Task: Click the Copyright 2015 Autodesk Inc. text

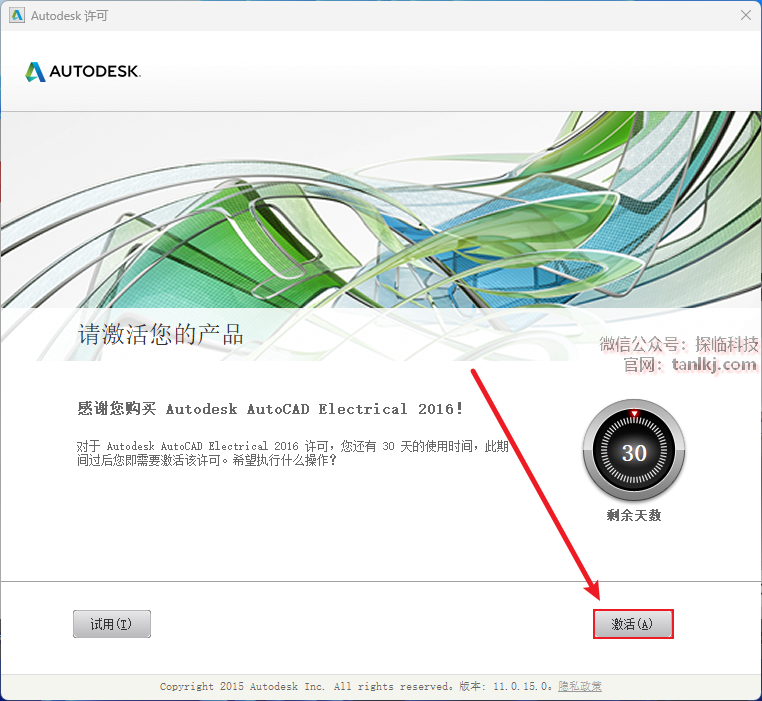Action: pyautogui.click(x=242, y=686)
